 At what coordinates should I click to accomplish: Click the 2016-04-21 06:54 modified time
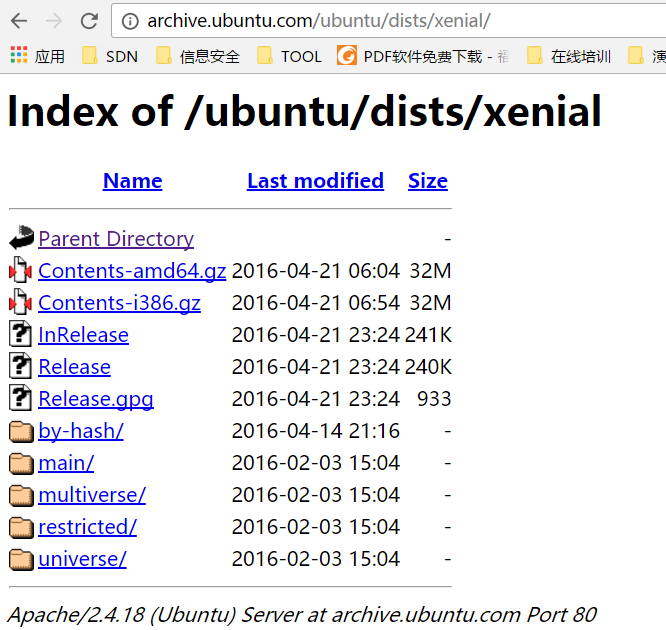(x=316, y=303)
